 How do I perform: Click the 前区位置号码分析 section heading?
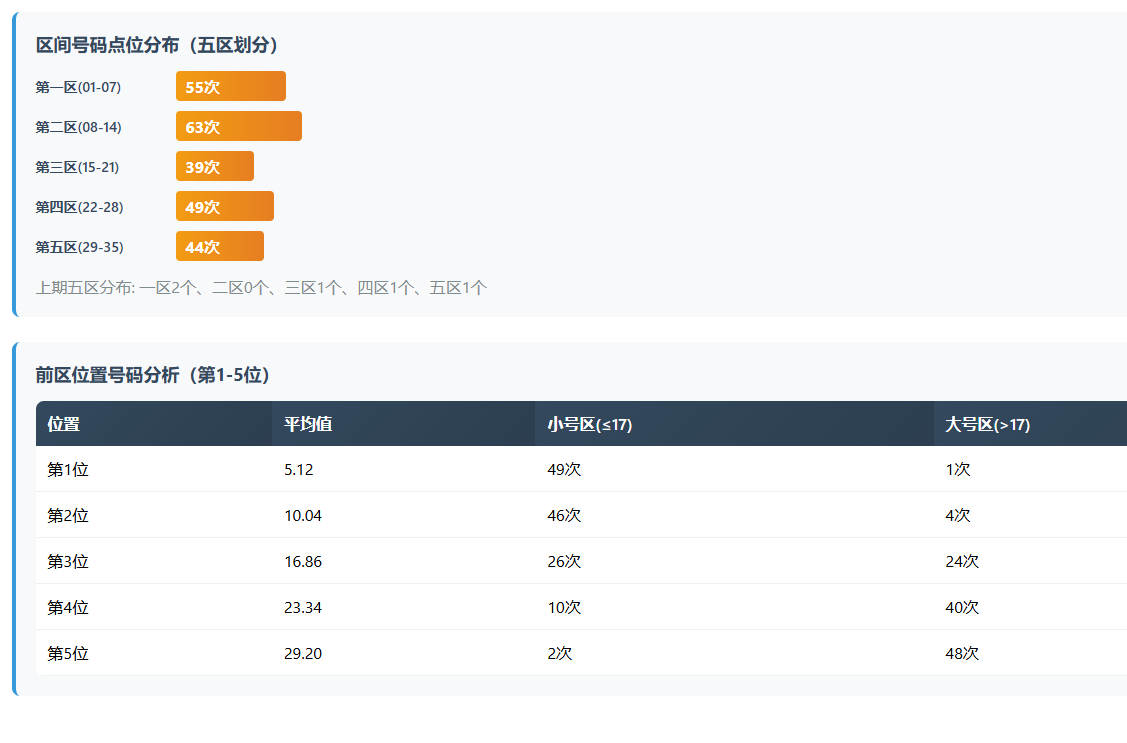point(153,375)
